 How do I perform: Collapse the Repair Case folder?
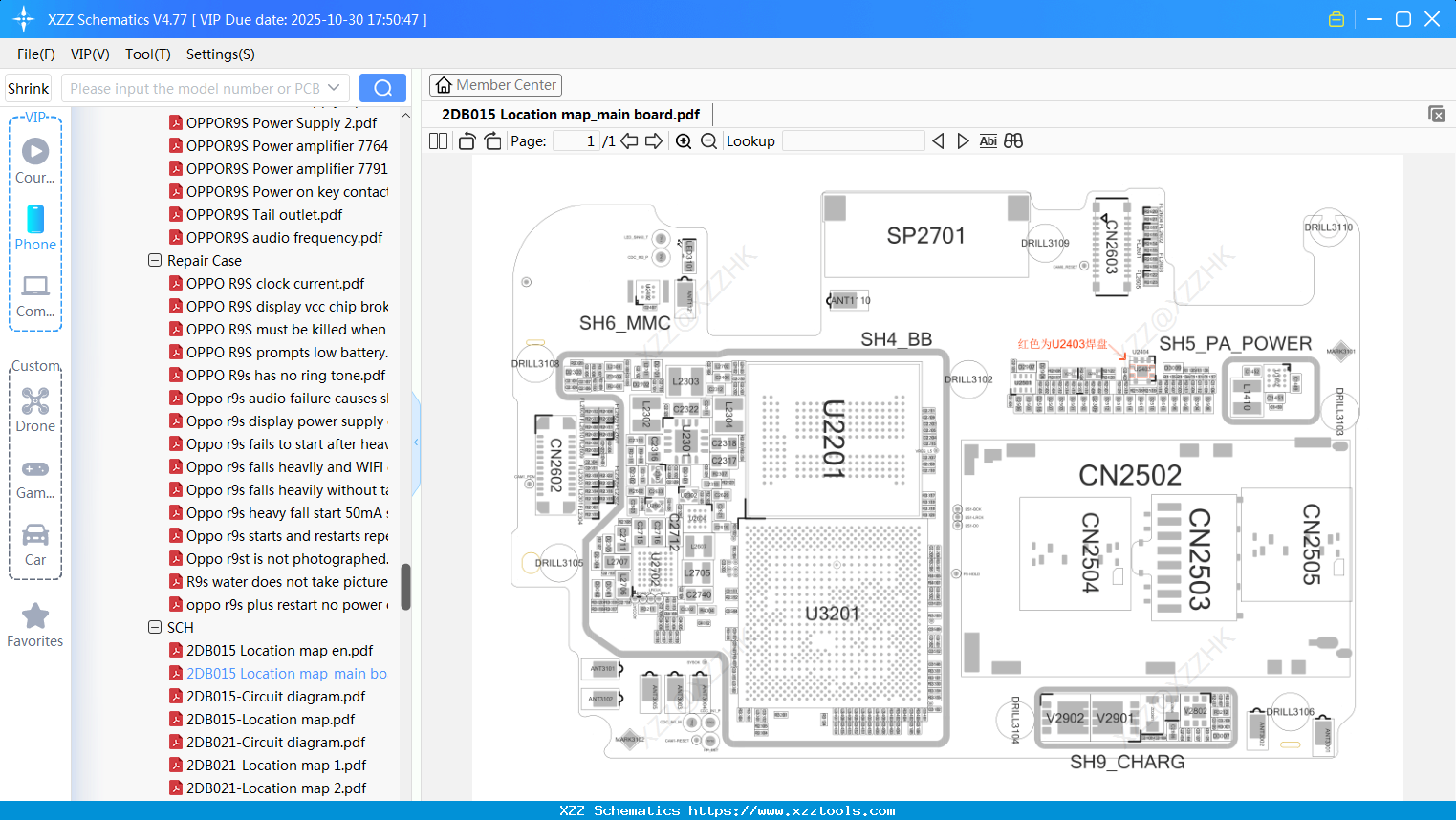(155, 260)
